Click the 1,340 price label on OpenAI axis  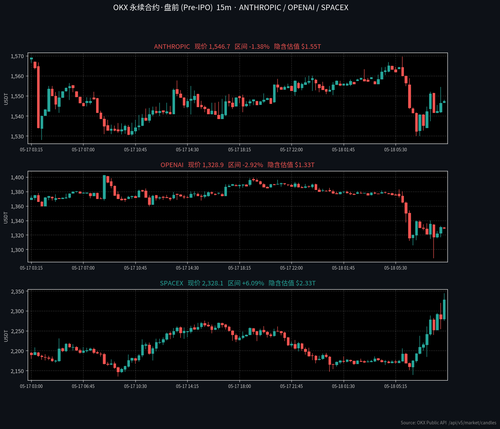click(x=17, y=221)
